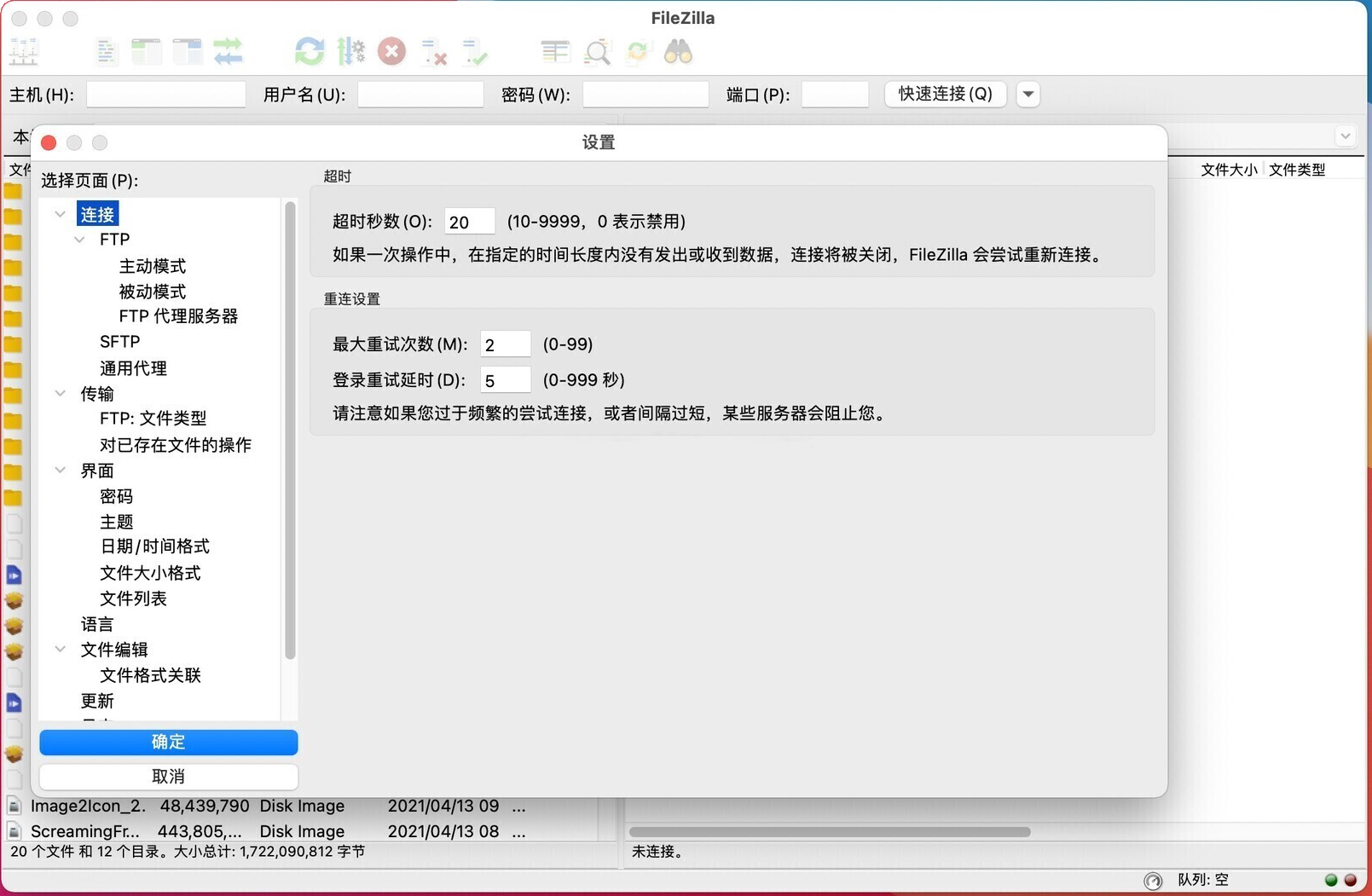Click the 主机(H) host input field
This screenshot has width=1372, height=896.
click(166, 94)
